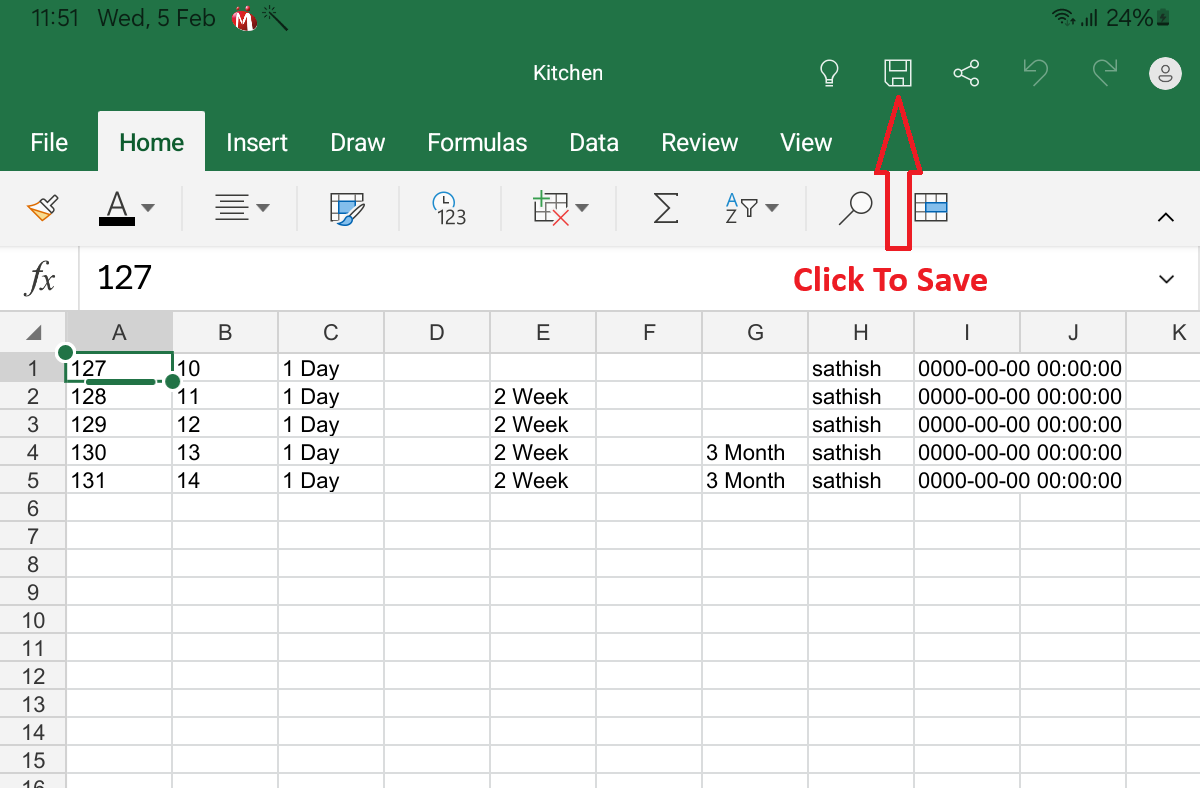This screenshot has width=1200, height=788.
Task: Open the account profile icon
Action: pos(1165,73)
